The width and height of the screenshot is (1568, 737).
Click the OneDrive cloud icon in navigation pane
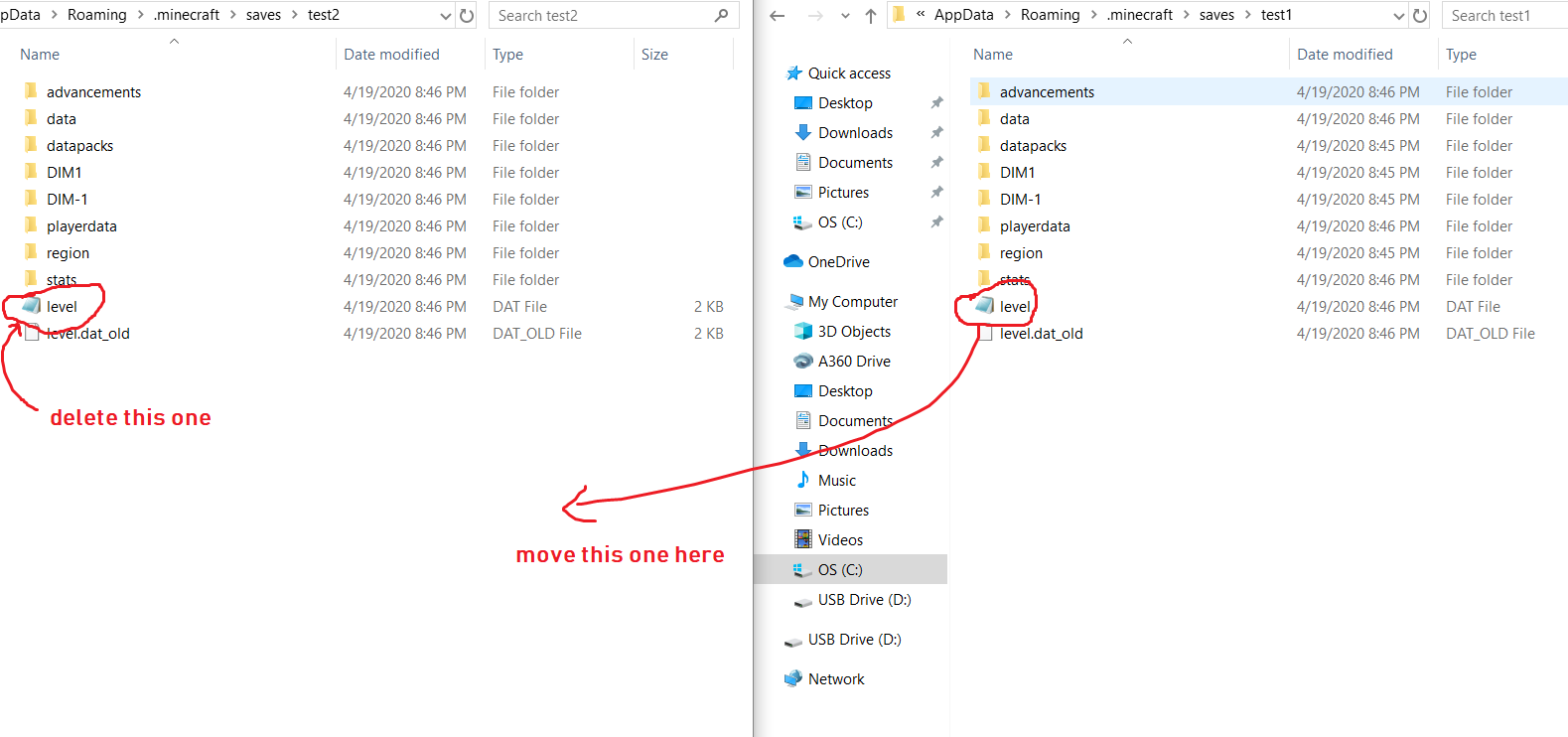pyautogui.click(x=792, y=261)
